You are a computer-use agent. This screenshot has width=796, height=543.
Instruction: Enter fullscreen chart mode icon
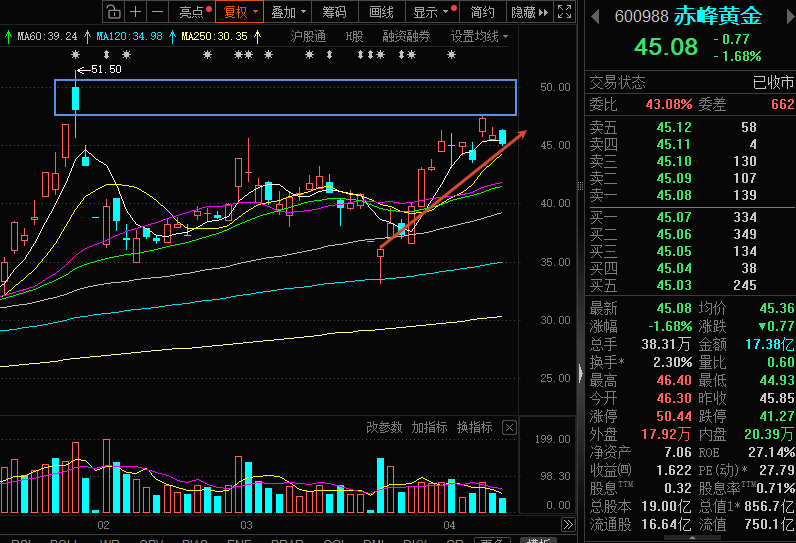point(565,12)
